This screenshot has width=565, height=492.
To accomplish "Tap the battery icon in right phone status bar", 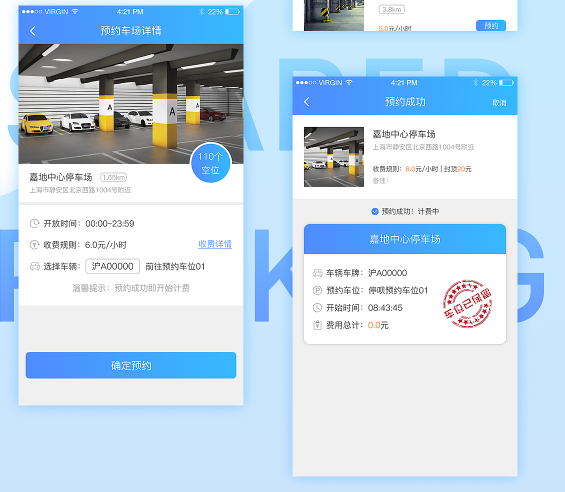I will (x=506, y=83).
